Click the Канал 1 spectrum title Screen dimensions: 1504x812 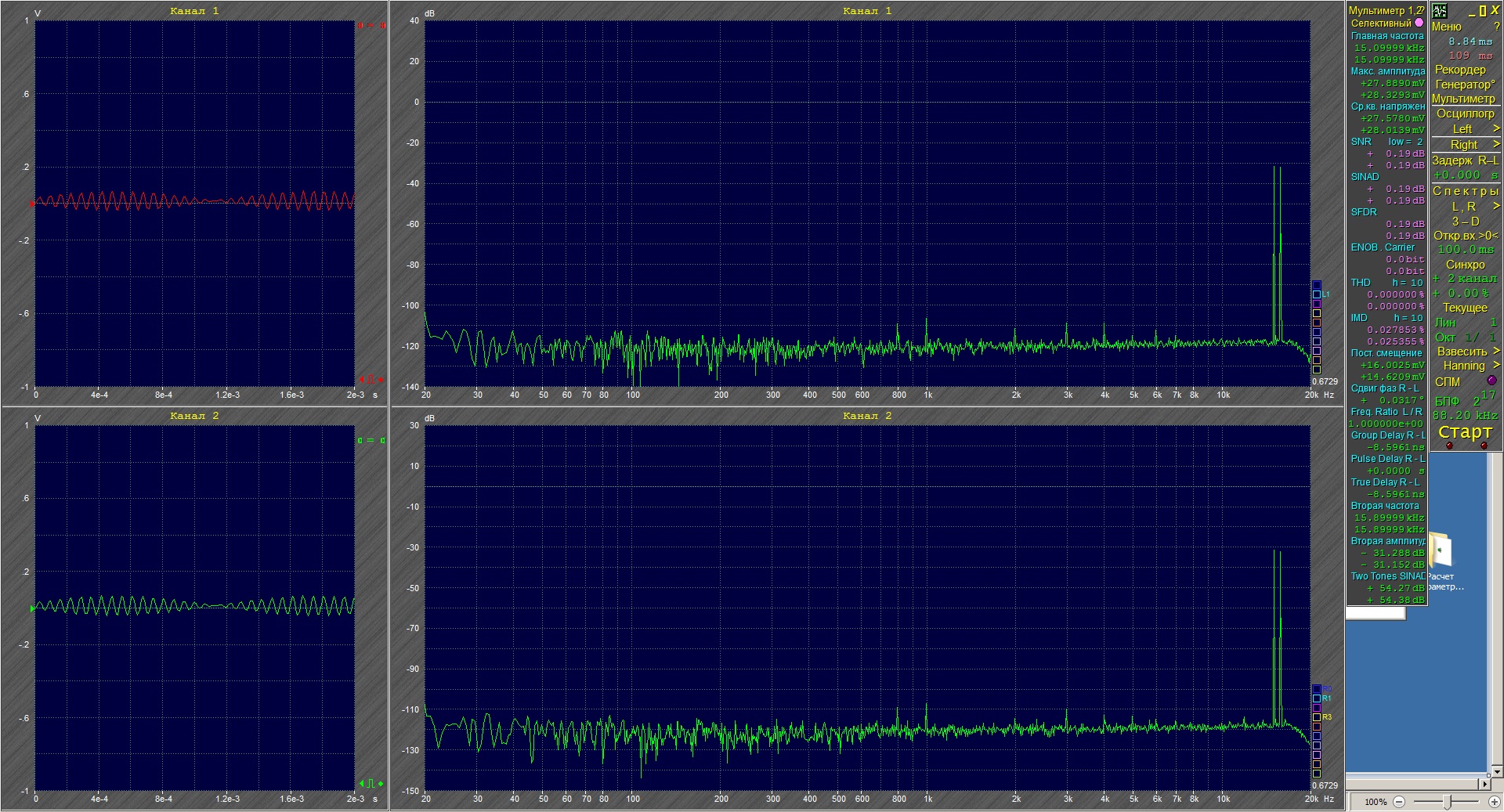tap(866, 11)
